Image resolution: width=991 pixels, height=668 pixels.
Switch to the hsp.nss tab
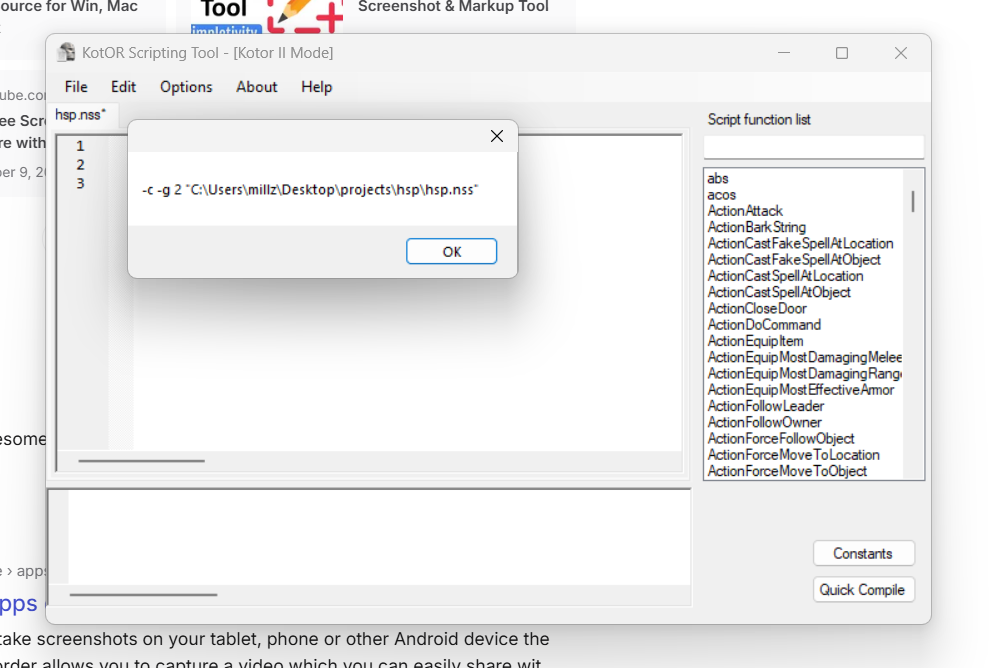click(80, 115)
